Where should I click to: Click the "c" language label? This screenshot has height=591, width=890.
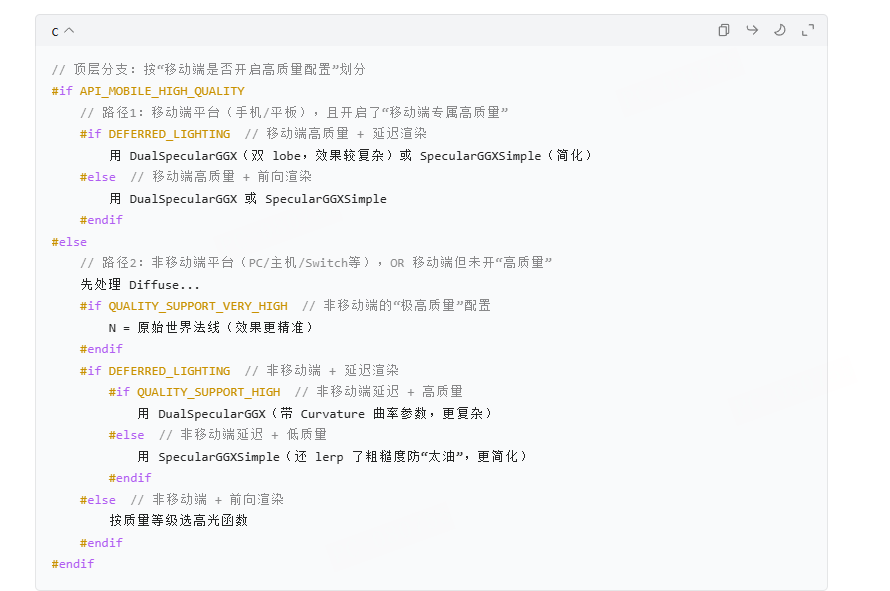55,31
